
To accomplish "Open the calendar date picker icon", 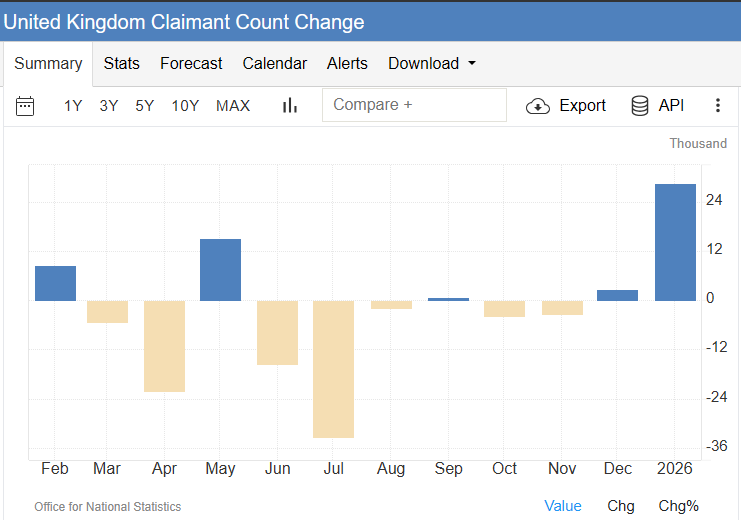I will [25, 106].
